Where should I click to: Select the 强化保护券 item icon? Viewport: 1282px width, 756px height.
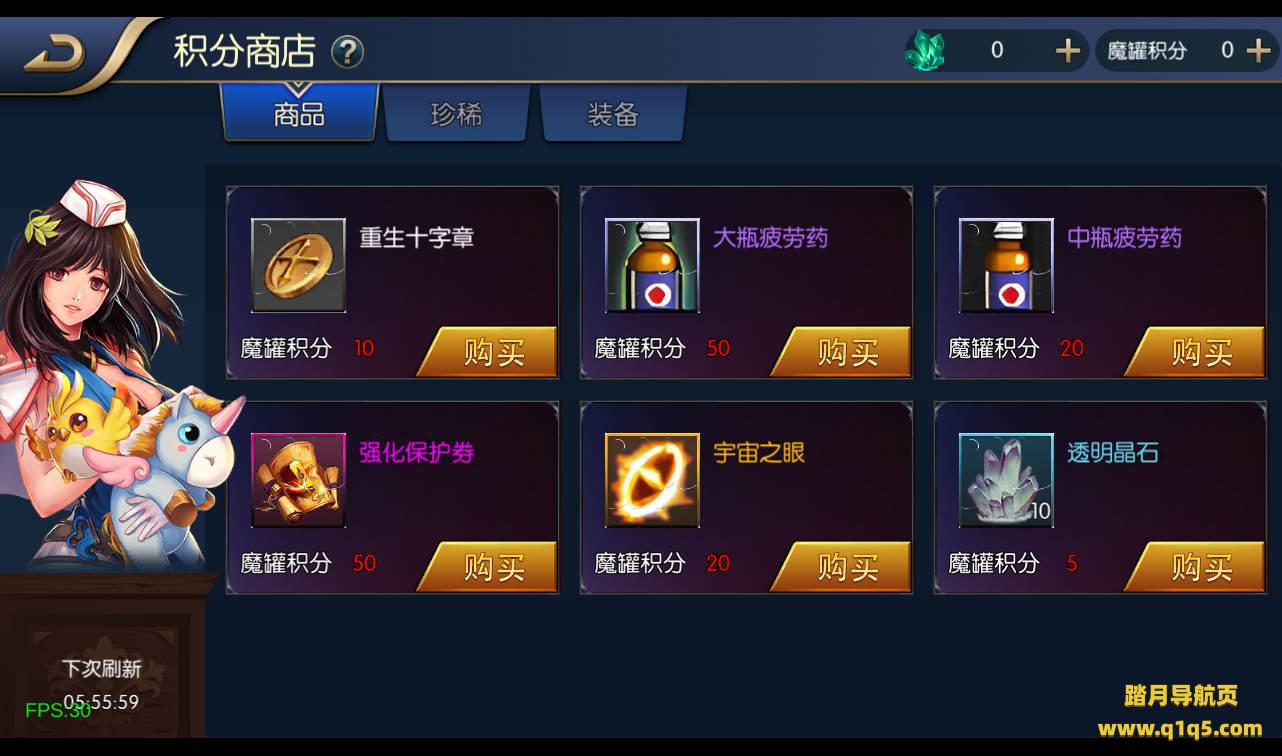[x=298, y=480]
